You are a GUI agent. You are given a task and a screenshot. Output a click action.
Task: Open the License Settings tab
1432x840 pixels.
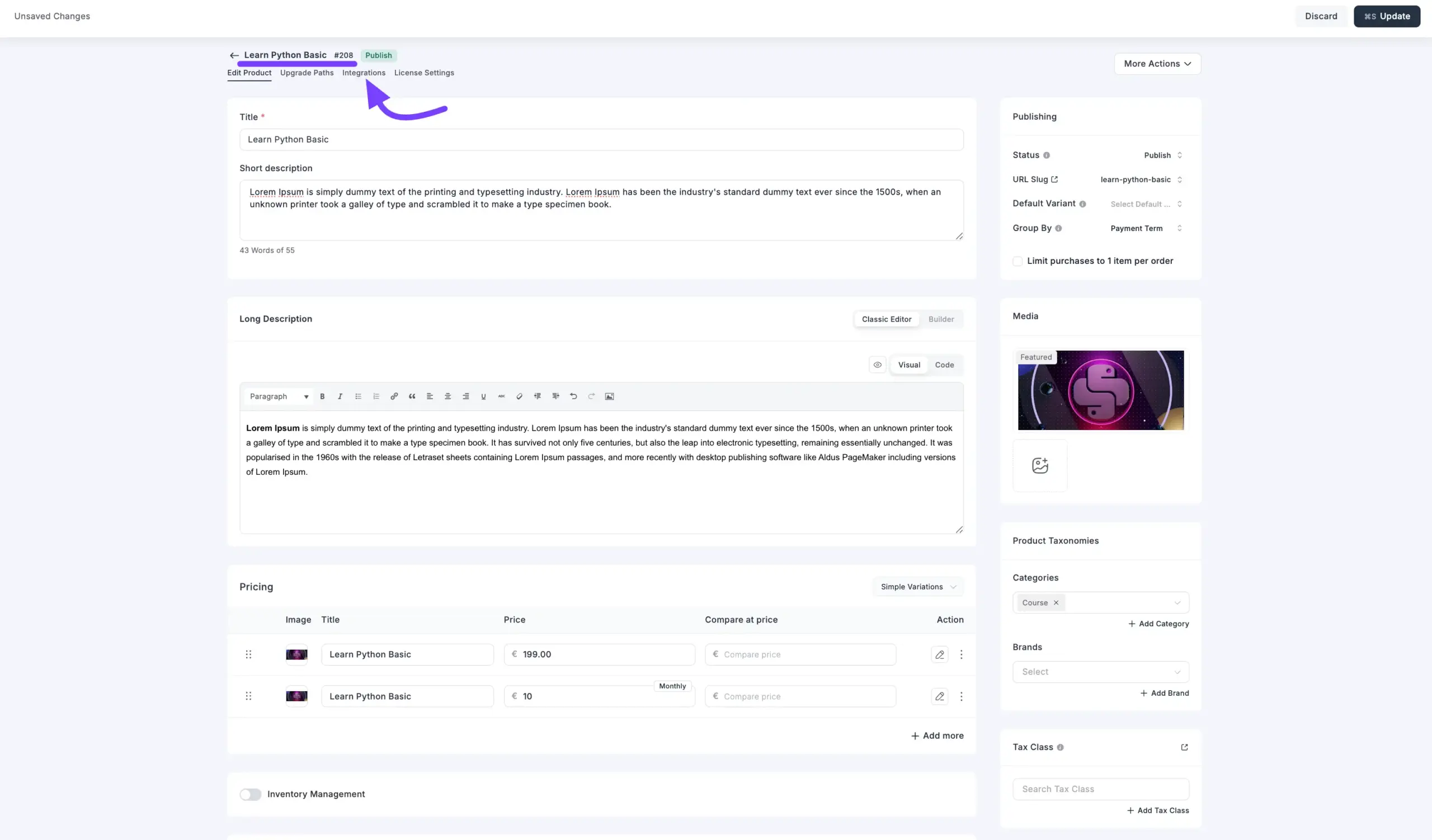point(424,73)
